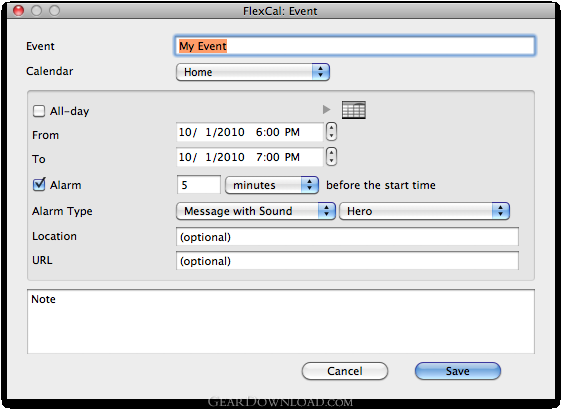
Task: Close the FlexCal Event window with red button
Action: point(18,11)
